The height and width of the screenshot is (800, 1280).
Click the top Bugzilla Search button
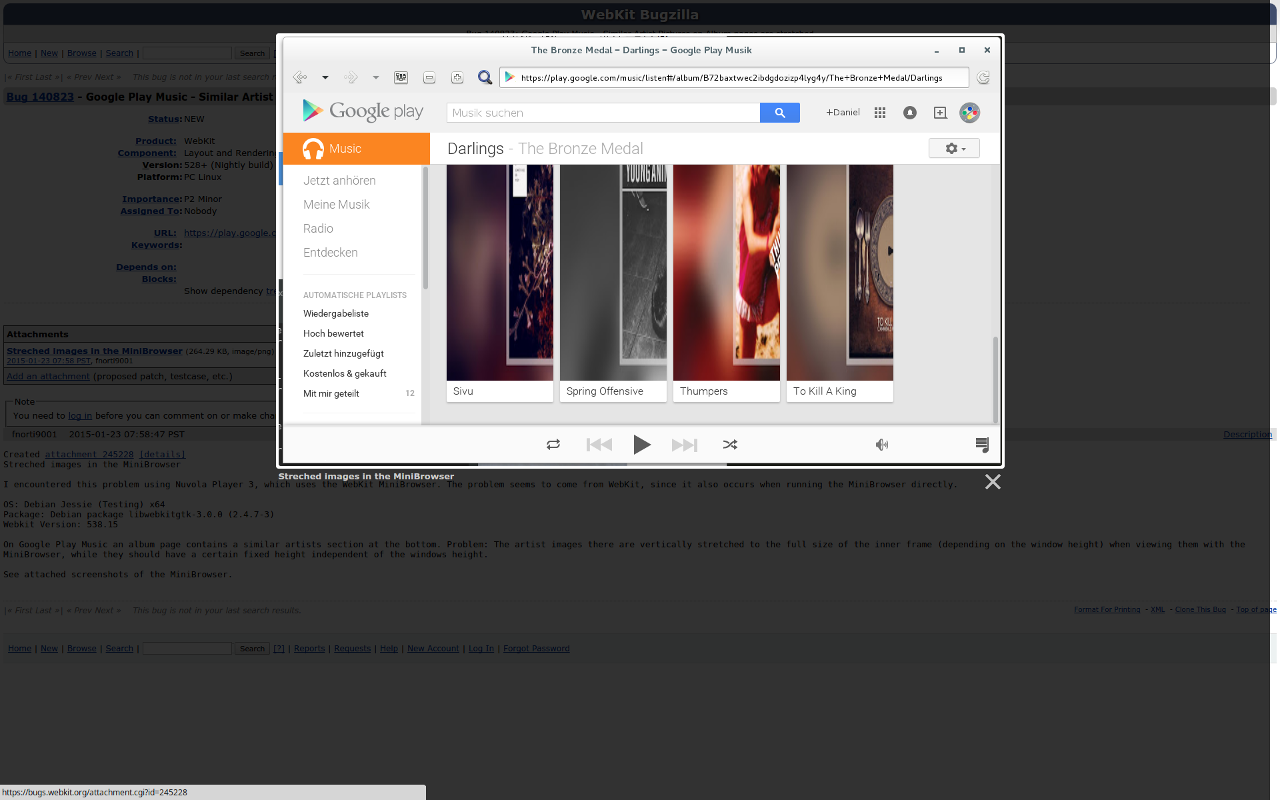252,53
